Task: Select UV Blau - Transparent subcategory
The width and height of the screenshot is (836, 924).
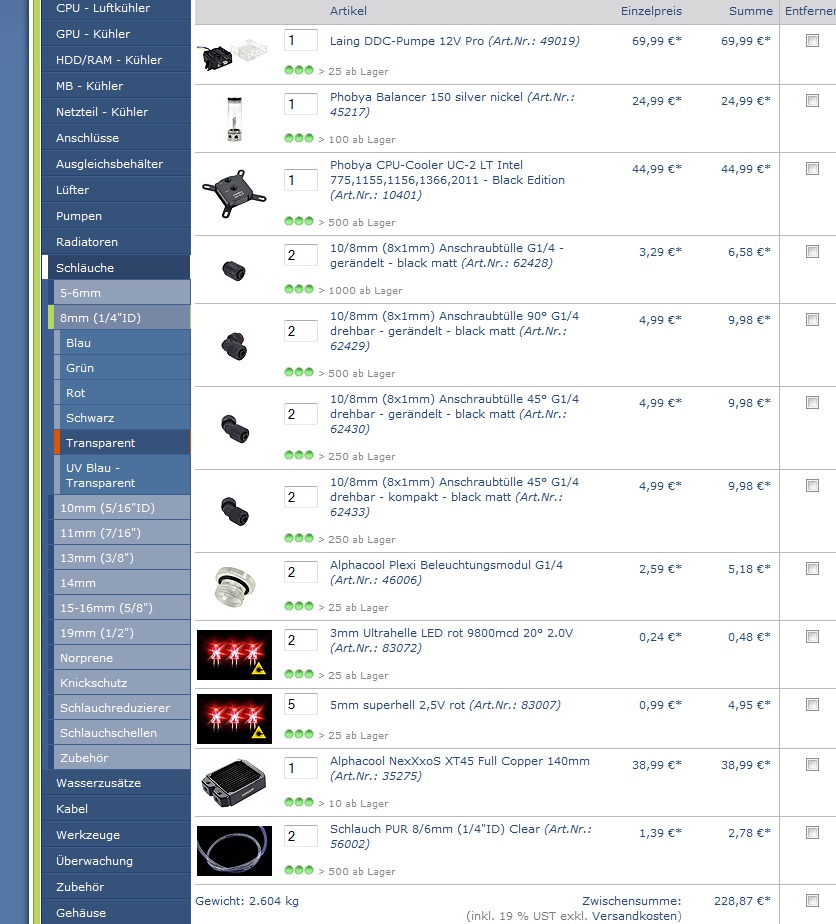Action: click(122, 475)
